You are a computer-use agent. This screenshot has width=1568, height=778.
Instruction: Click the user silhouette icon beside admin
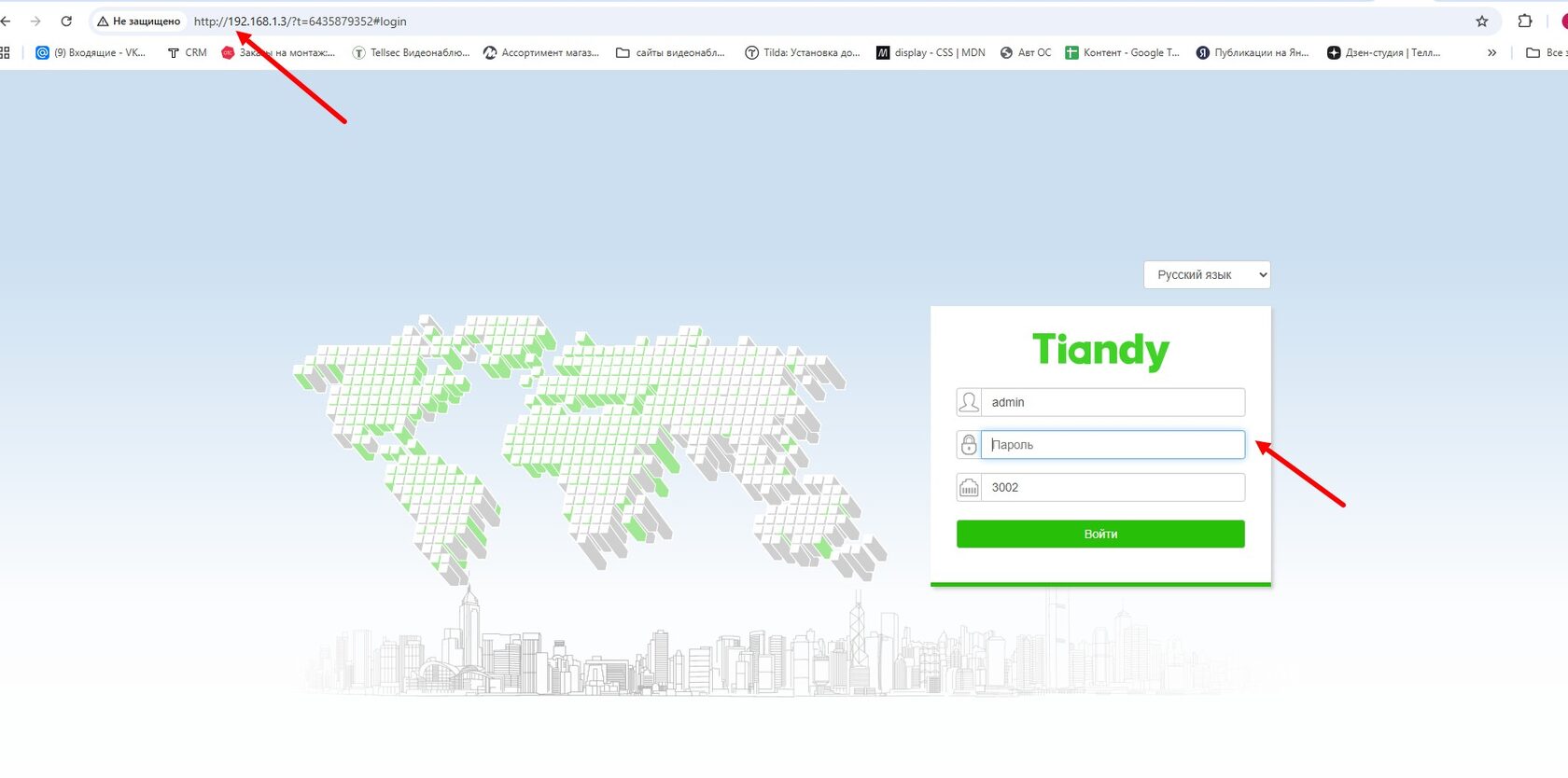coord(969,402)
